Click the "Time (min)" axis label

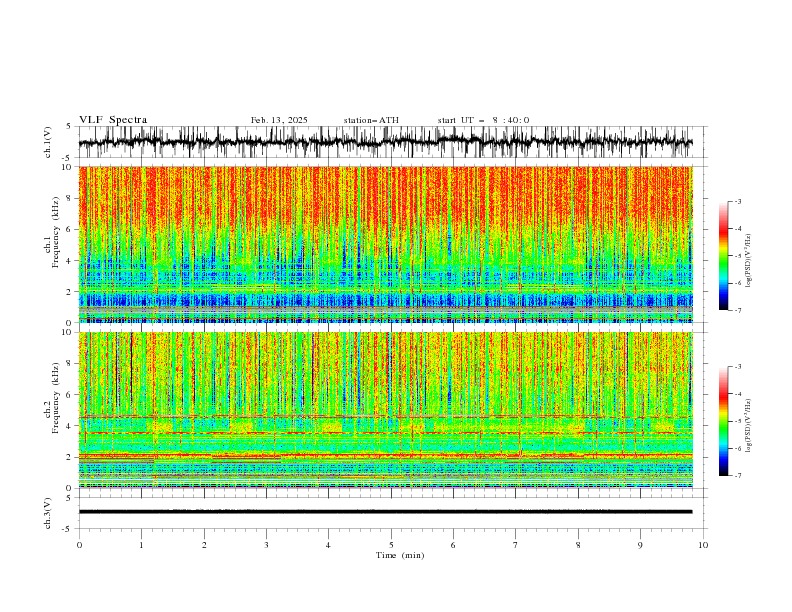[400, 555]
